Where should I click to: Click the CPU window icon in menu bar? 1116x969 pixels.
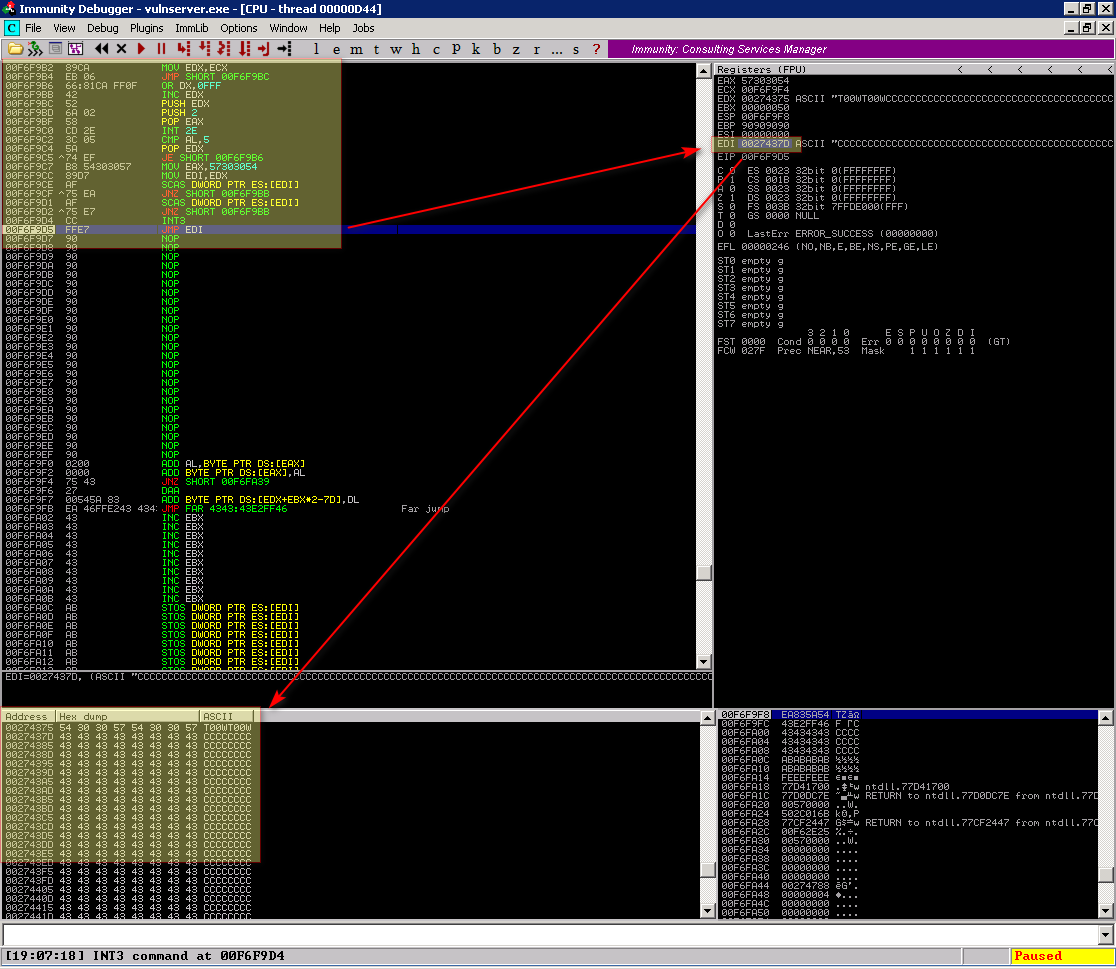[11, 28]
